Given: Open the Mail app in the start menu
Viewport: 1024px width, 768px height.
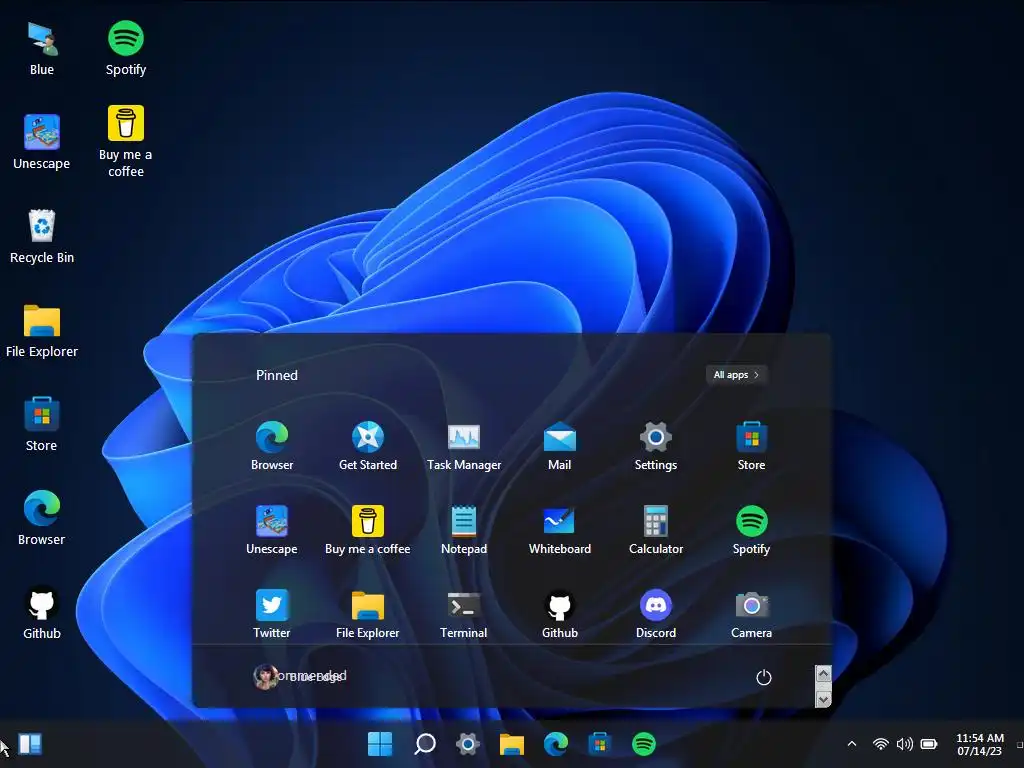Looking at the screenshot, I should coord(560,447).
